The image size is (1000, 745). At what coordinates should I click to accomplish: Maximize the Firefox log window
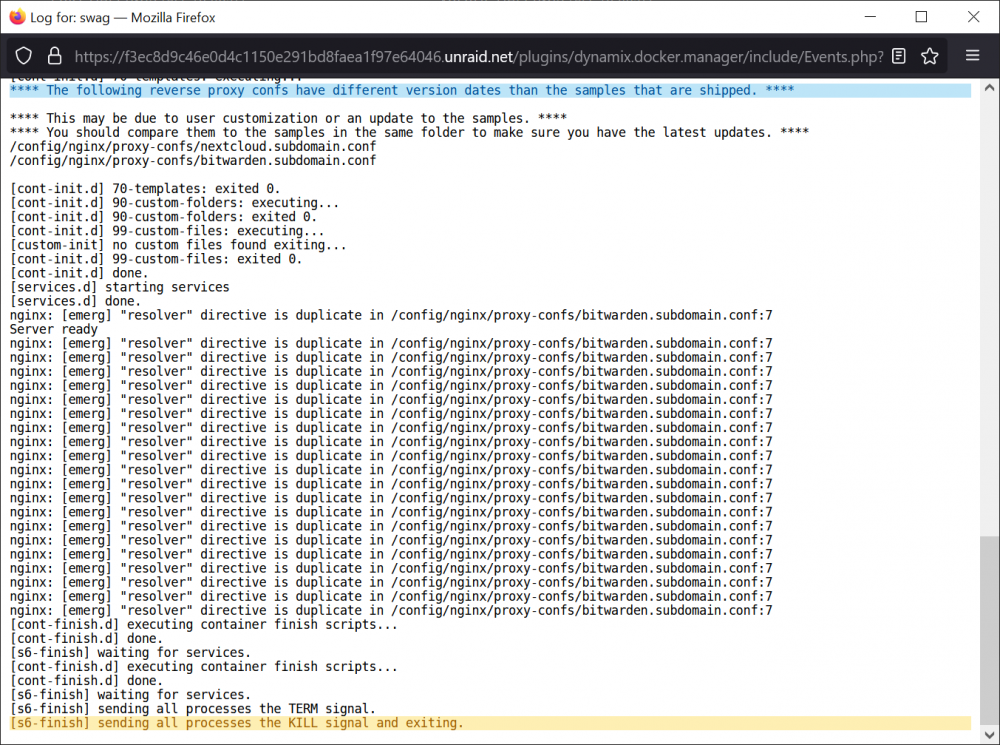(922, 17)
